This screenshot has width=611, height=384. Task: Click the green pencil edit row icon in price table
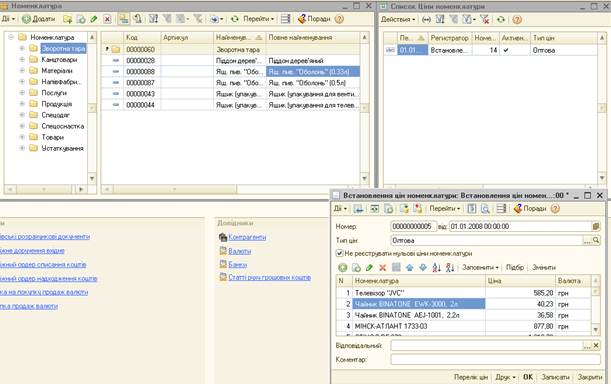tap(369, 267)
